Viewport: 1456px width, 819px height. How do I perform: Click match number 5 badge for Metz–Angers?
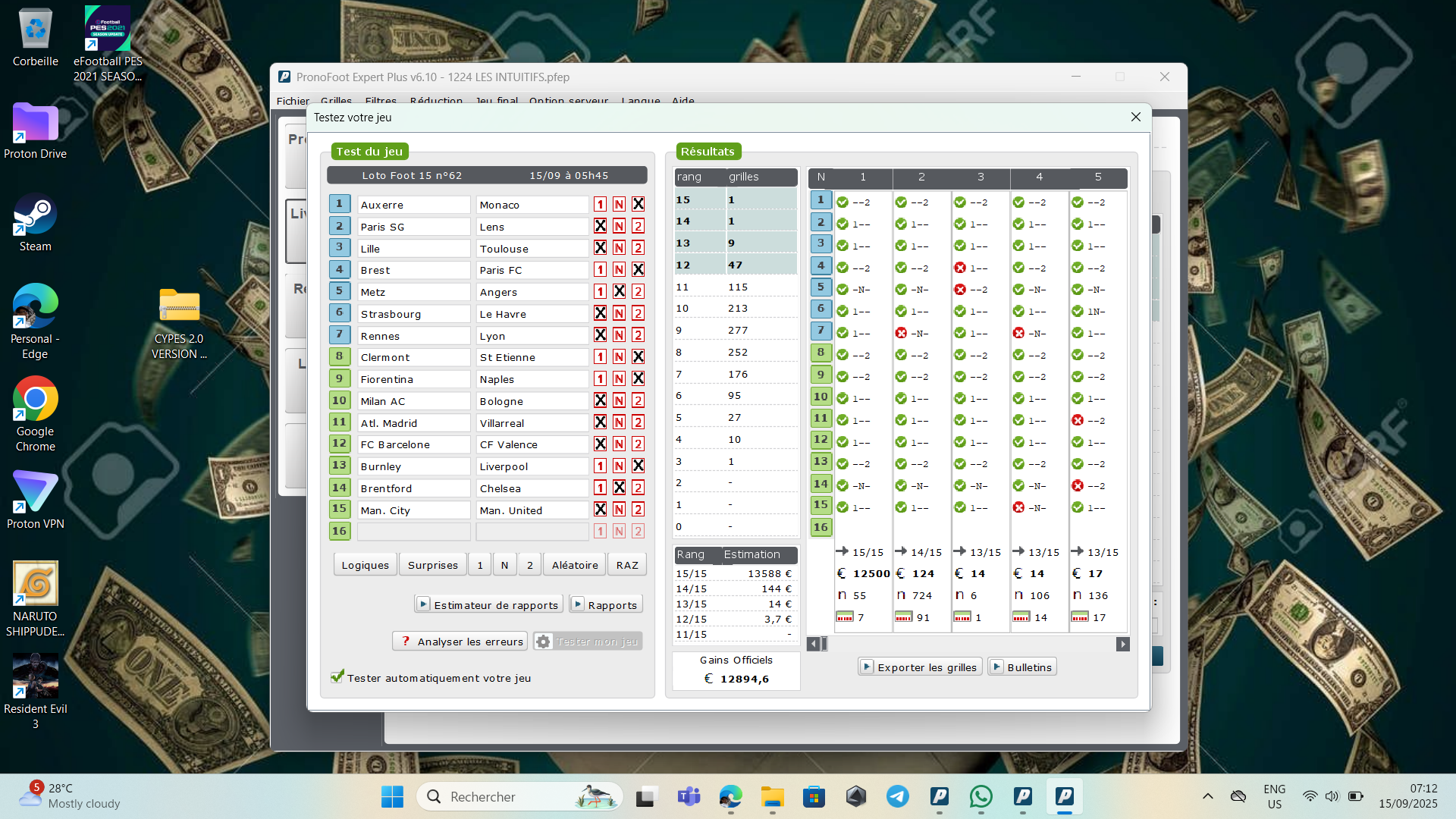pos(339,291)
